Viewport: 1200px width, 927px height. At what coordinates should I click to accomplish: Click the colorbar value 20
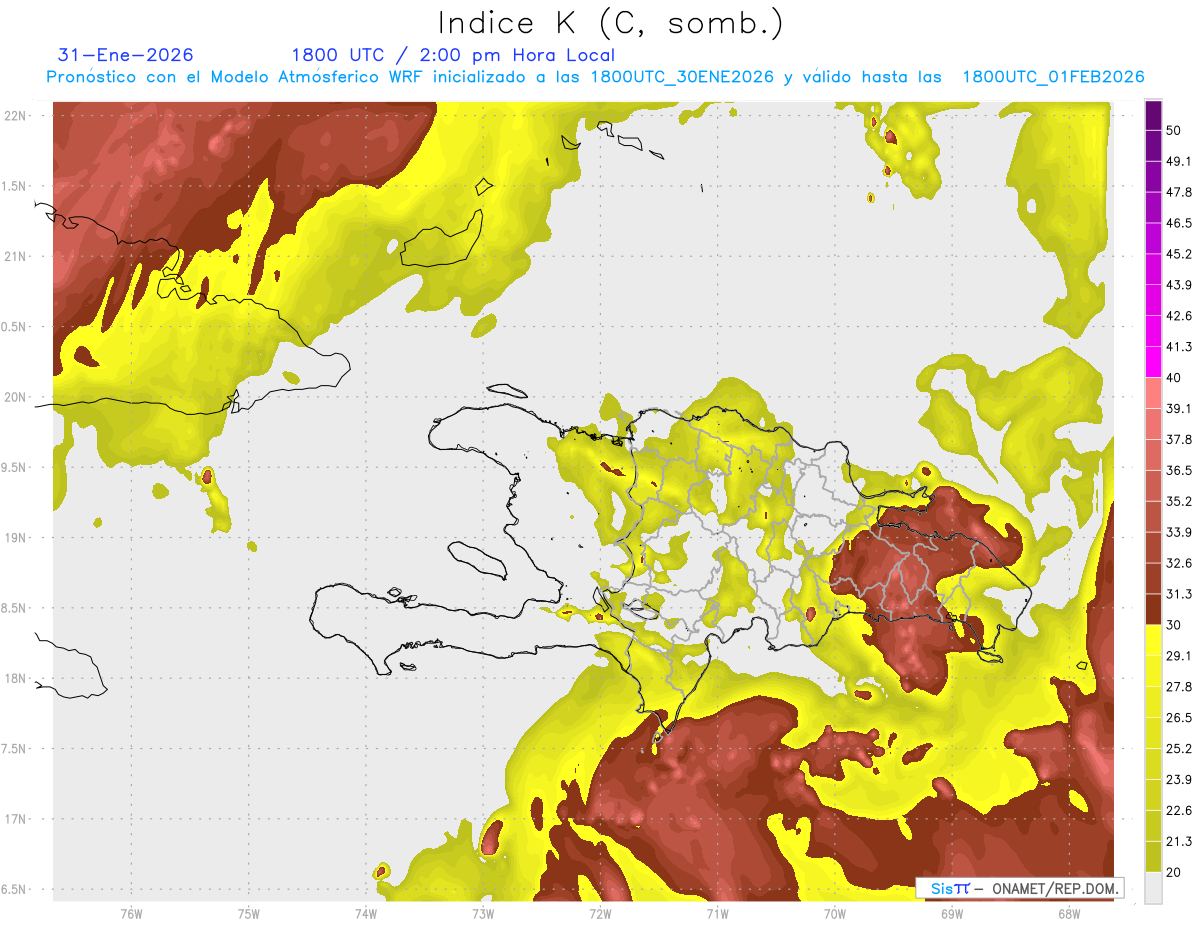pos(1175,872)
